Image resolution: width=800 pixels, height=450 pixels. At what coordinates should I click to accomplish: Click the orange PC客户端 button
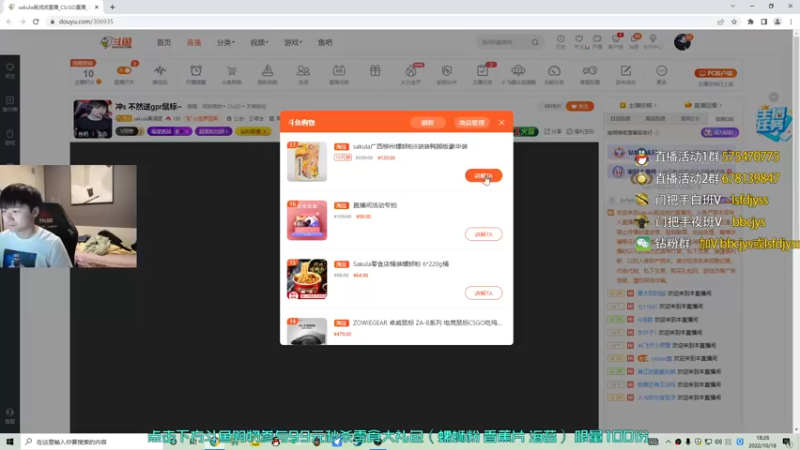(715, 73)
